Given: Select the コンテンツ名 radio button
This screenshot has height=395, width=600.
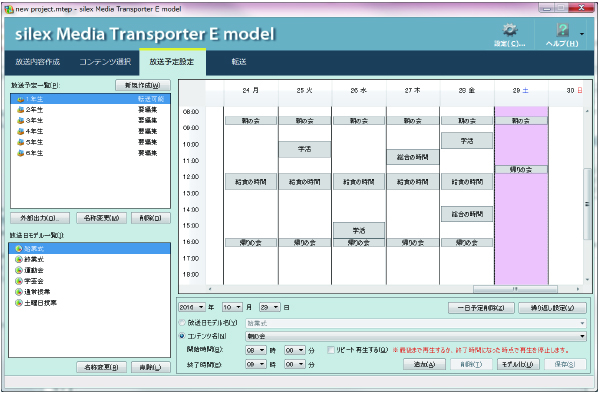Looking at the screenshot, I should tap(182, 336).
